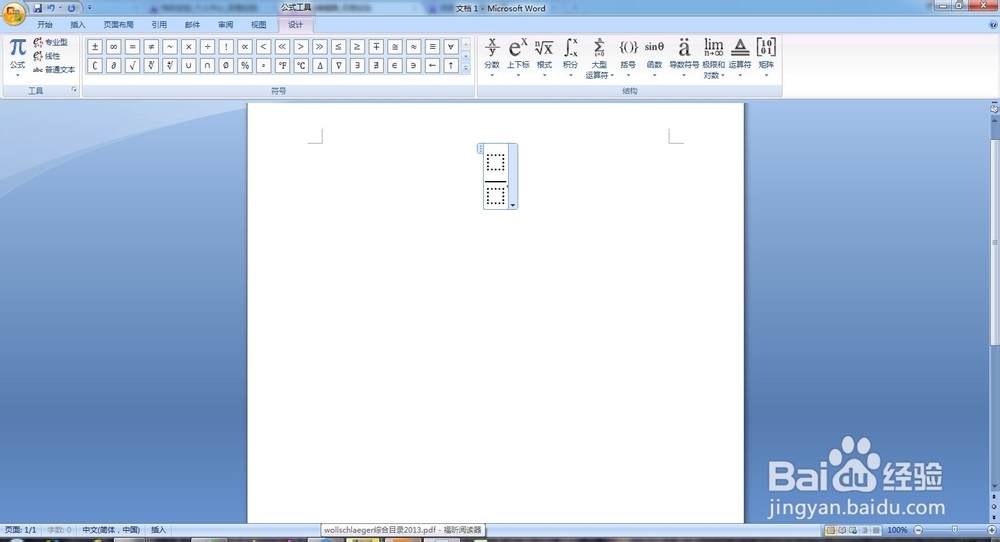Insert the division ÷ symbol

207,47
